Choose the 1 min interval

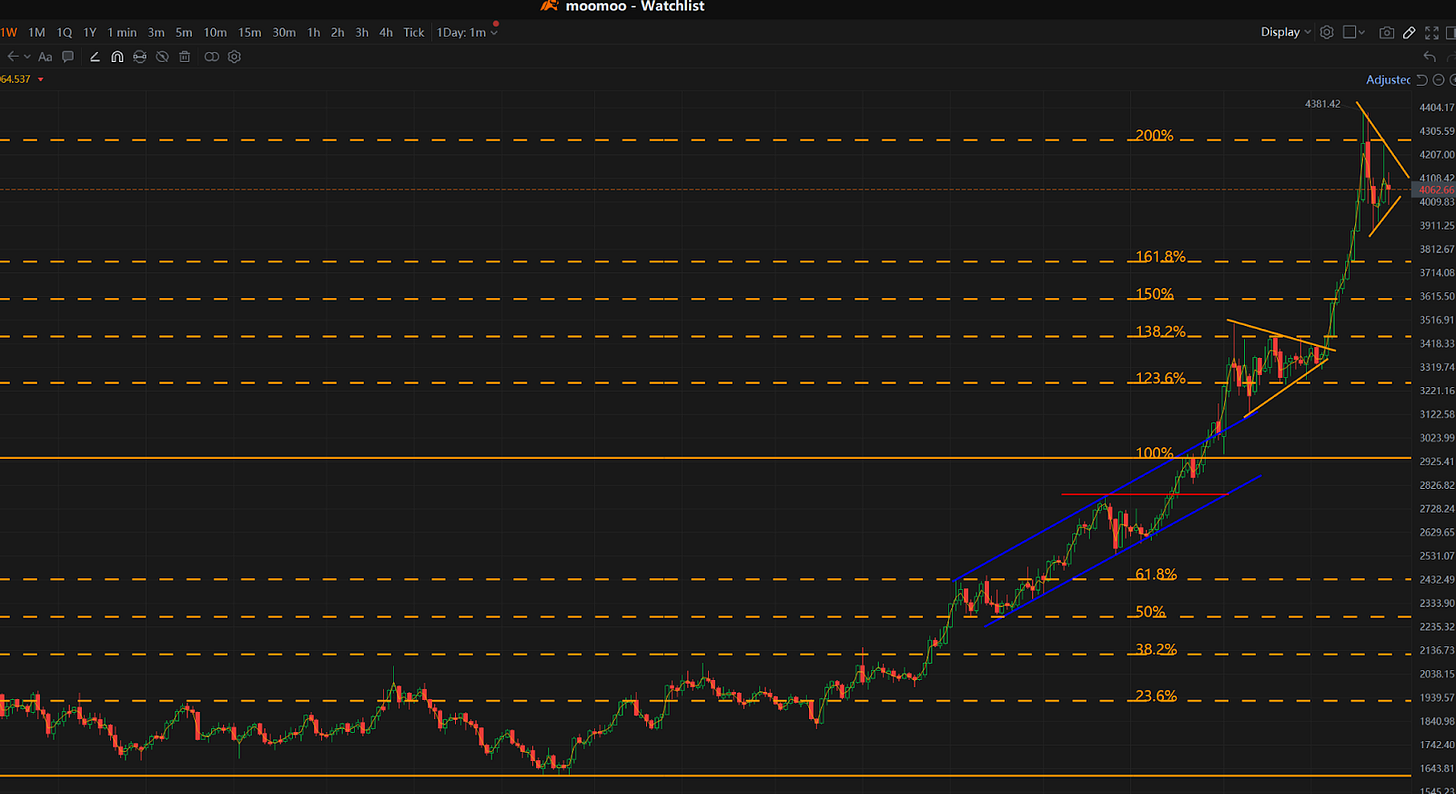coord(122,32)
